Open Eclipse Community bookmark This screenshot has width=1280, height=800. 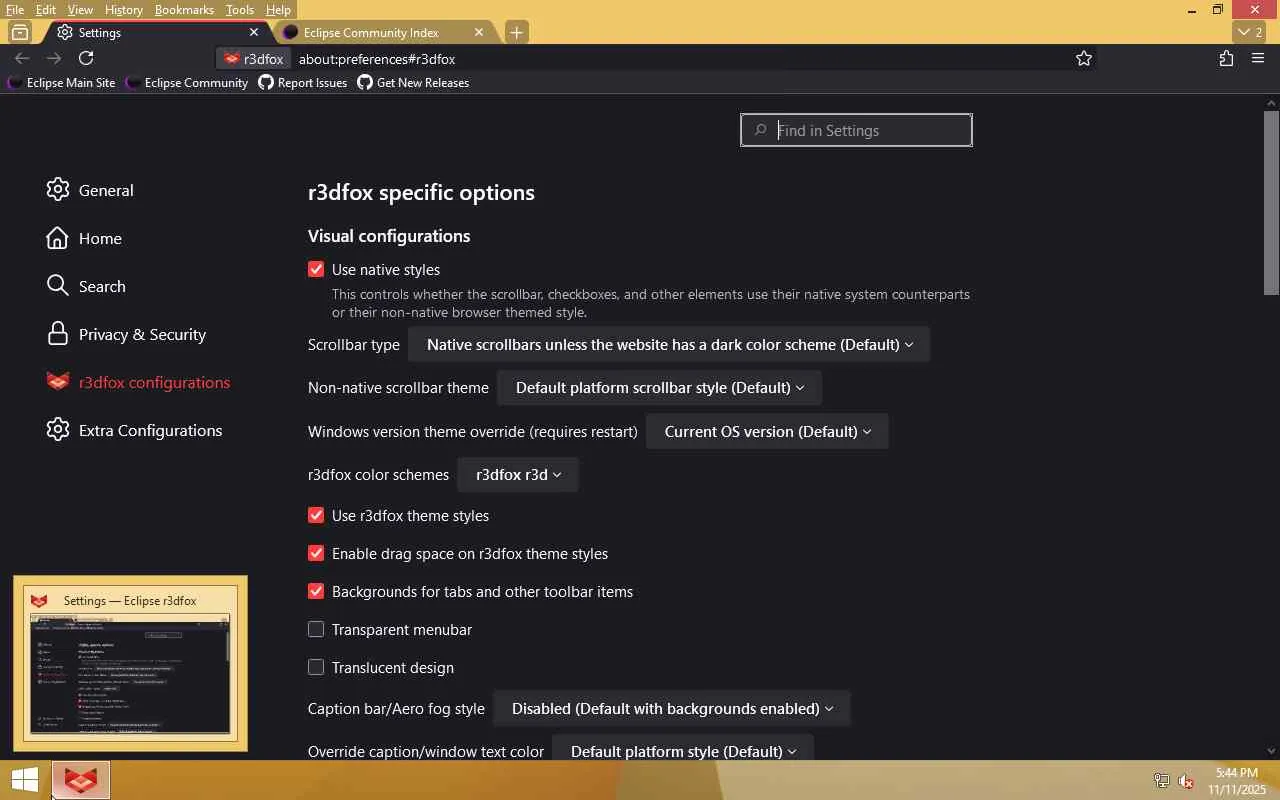(187, 83)
